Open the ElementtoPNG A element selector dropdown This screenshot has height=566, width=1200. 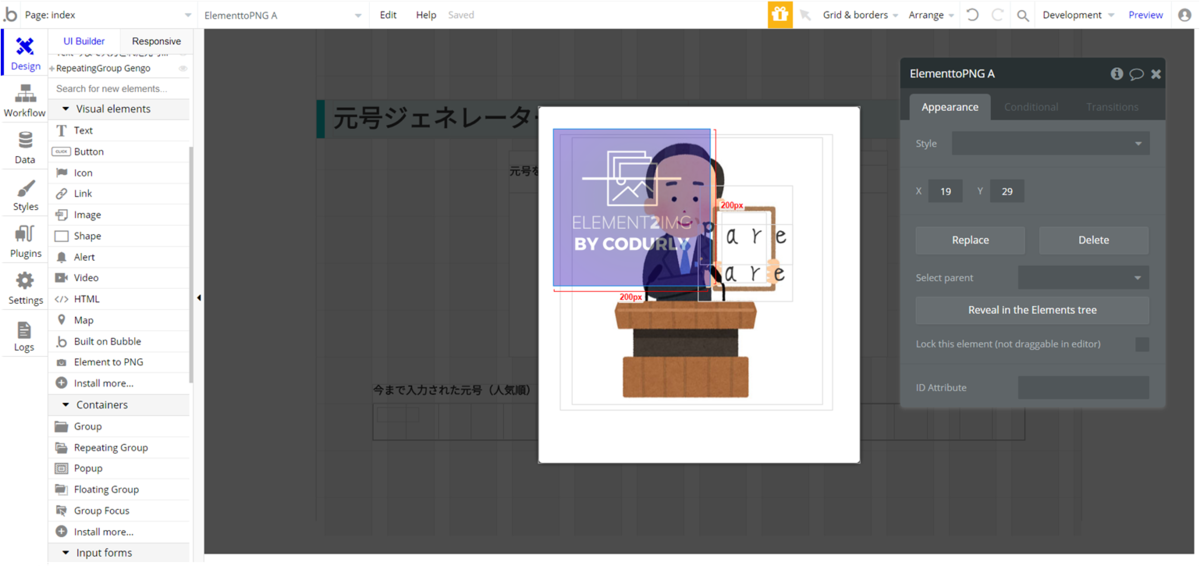[283, 15]
